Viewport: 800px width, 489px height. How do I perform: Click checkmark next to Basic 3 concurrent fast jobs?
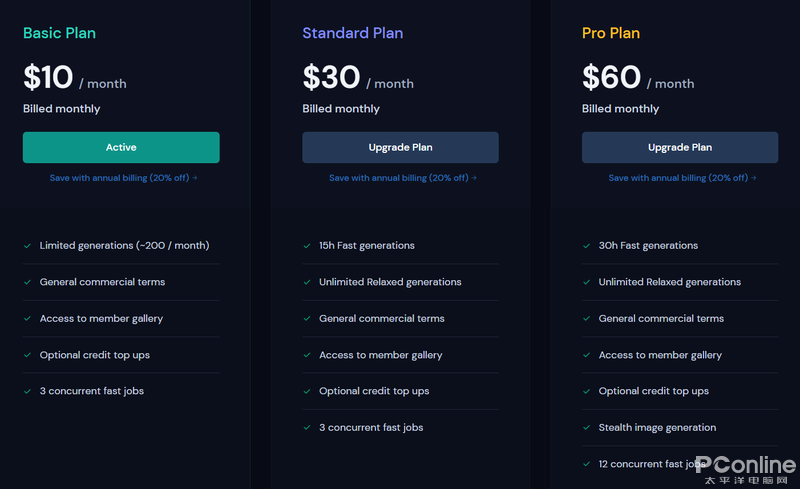pyautogui.click(x=28, y=392)
